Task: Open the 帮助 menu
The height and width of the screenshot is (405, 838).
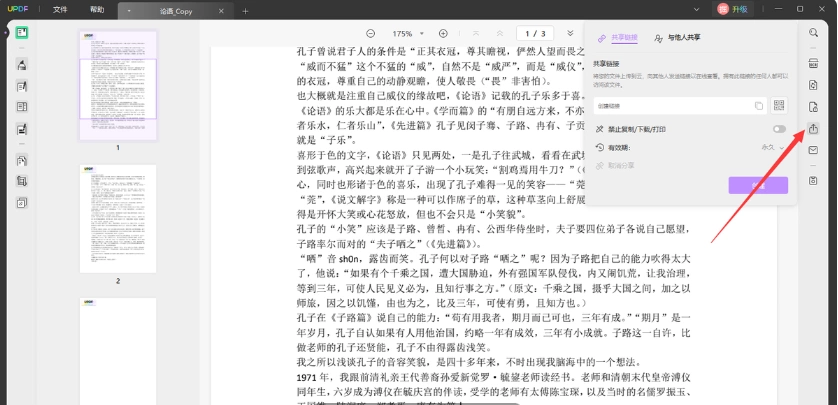Action: click(97, 10)
